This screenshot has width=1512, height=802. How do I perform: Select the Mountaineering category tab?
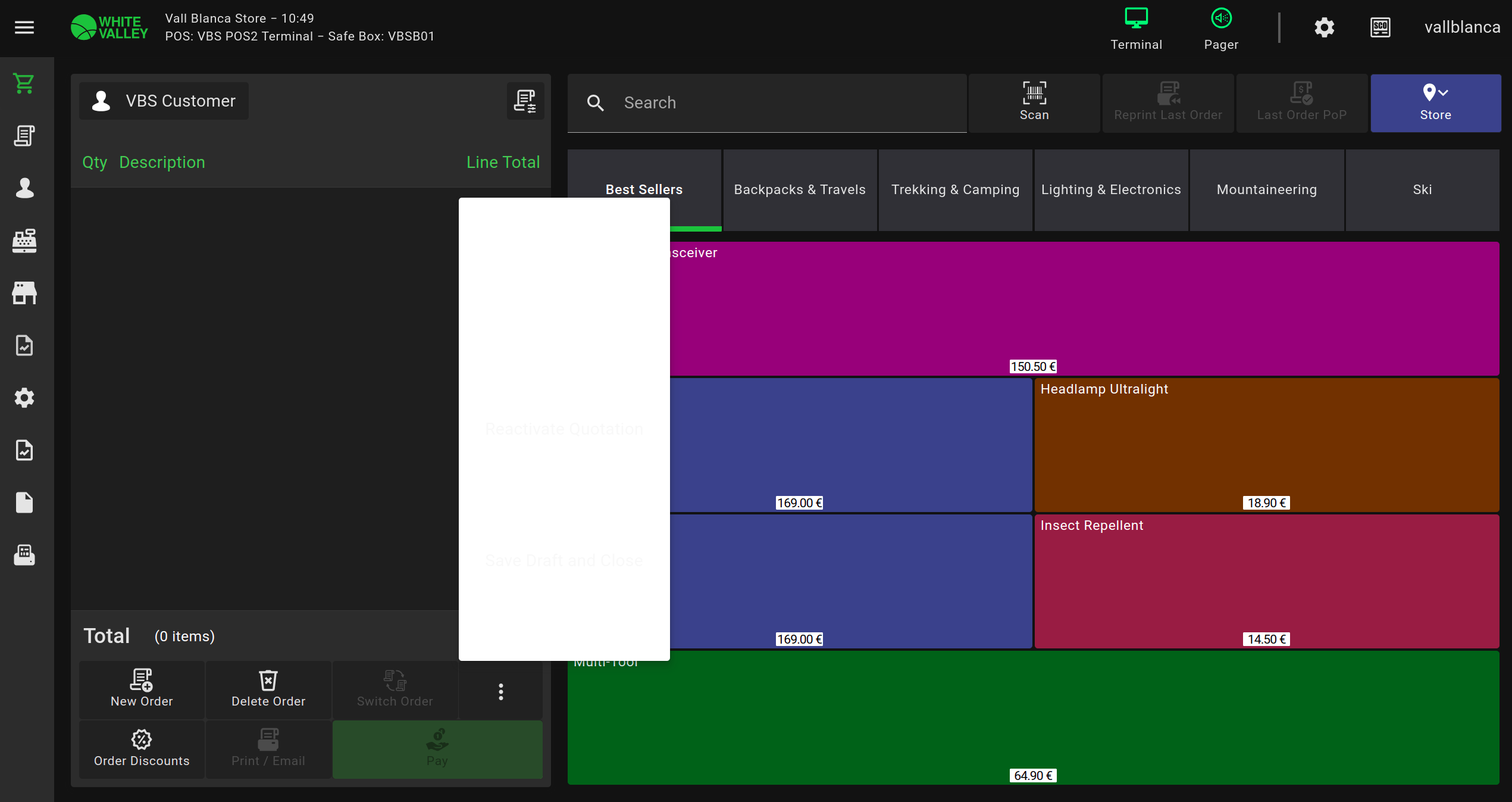click(x=1266, y=189)
